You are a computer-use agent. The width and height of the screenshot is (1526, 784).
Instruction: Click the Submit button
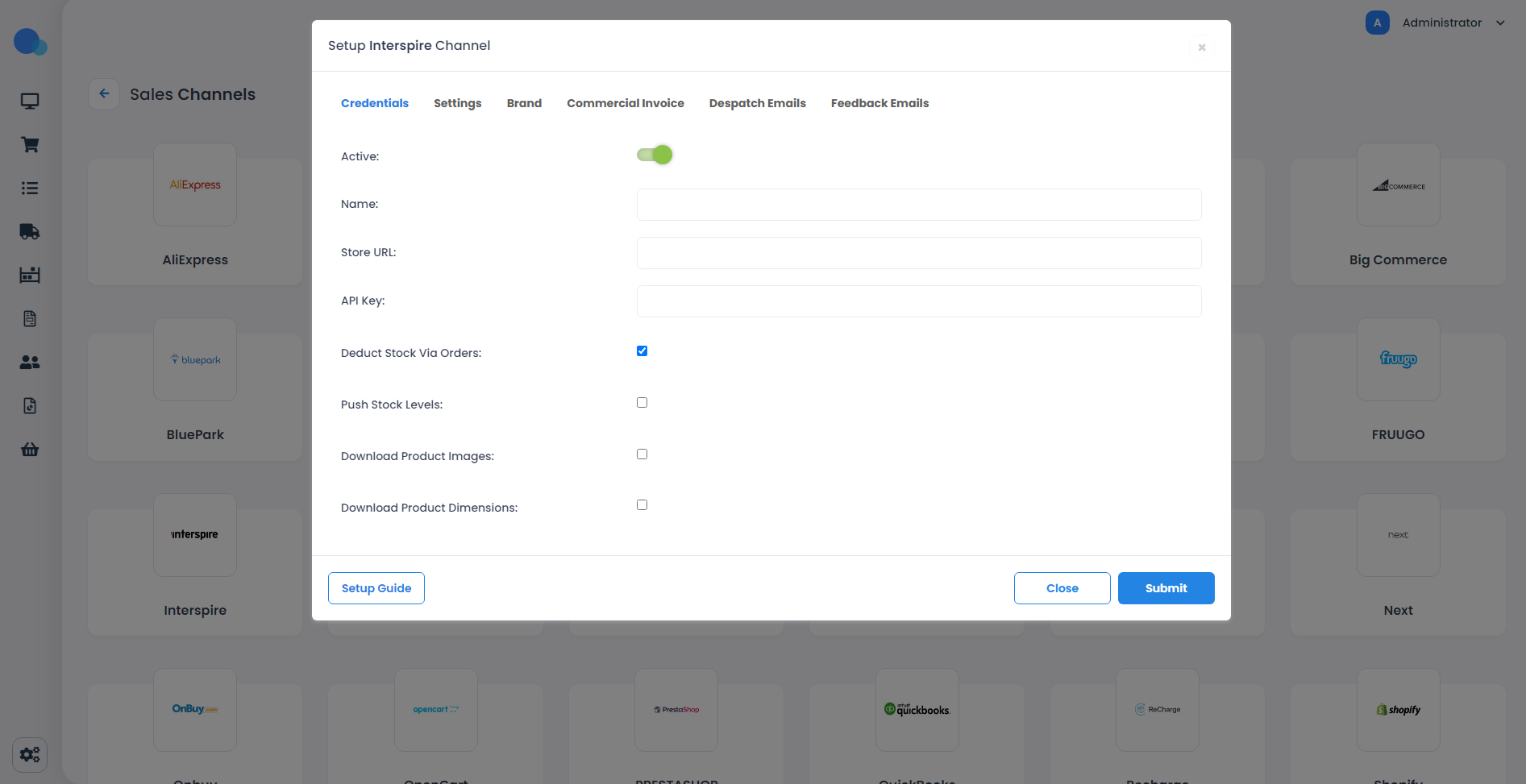point(1166,588)
